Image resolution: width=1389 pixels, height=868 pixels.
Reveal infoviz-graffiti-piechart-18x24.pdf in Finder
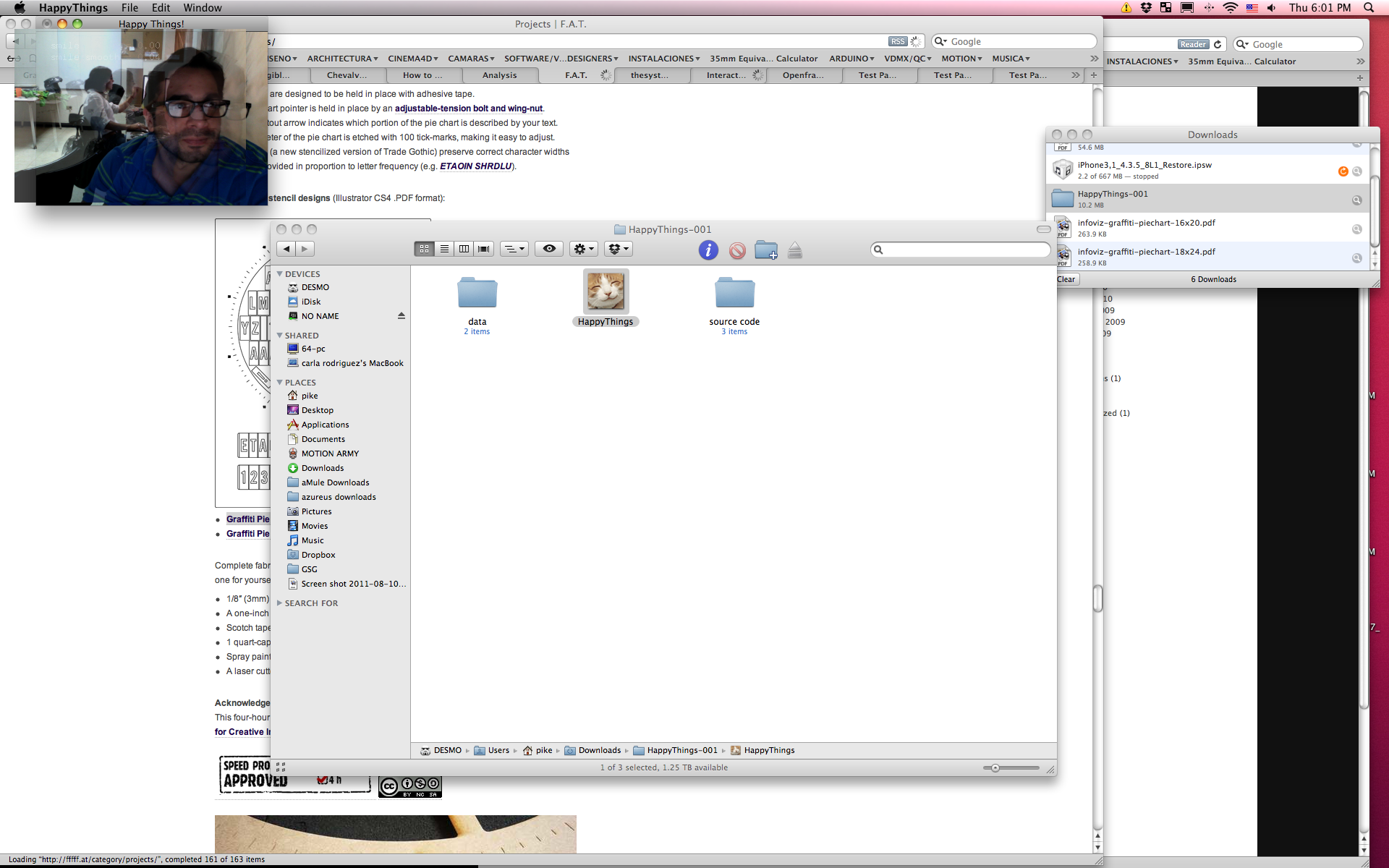pos(1357,258)
